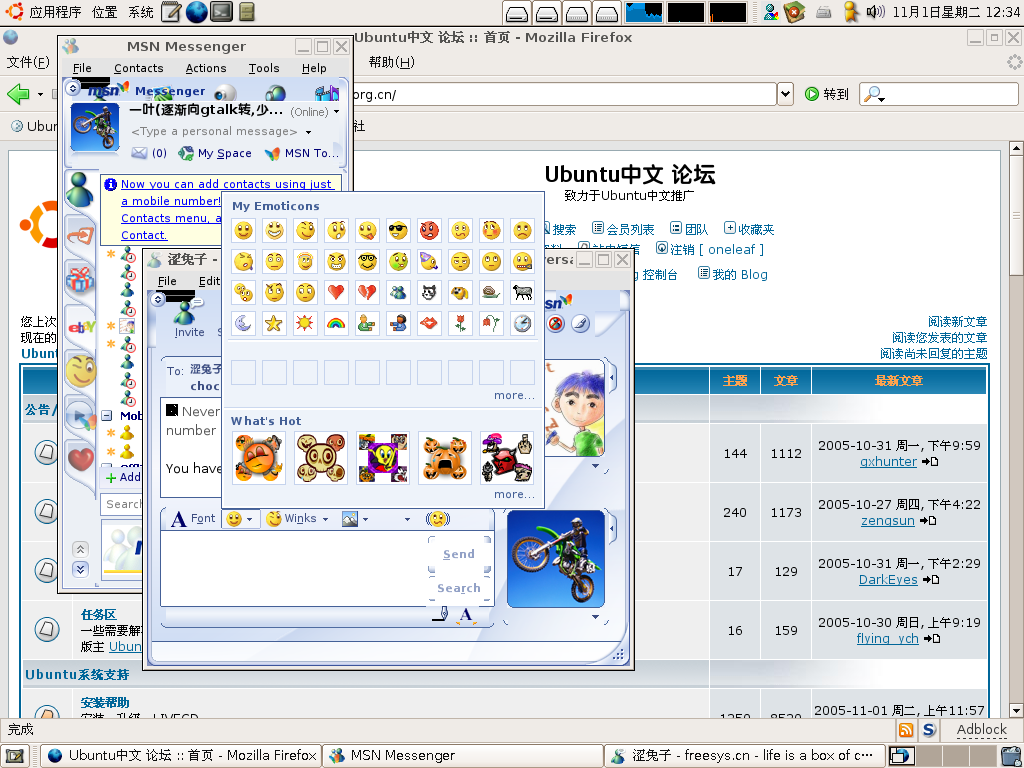Screen dimensions: 1024x768
Task: Choose the nerd glasses emoticon
Action: click(x=367, y=261)
